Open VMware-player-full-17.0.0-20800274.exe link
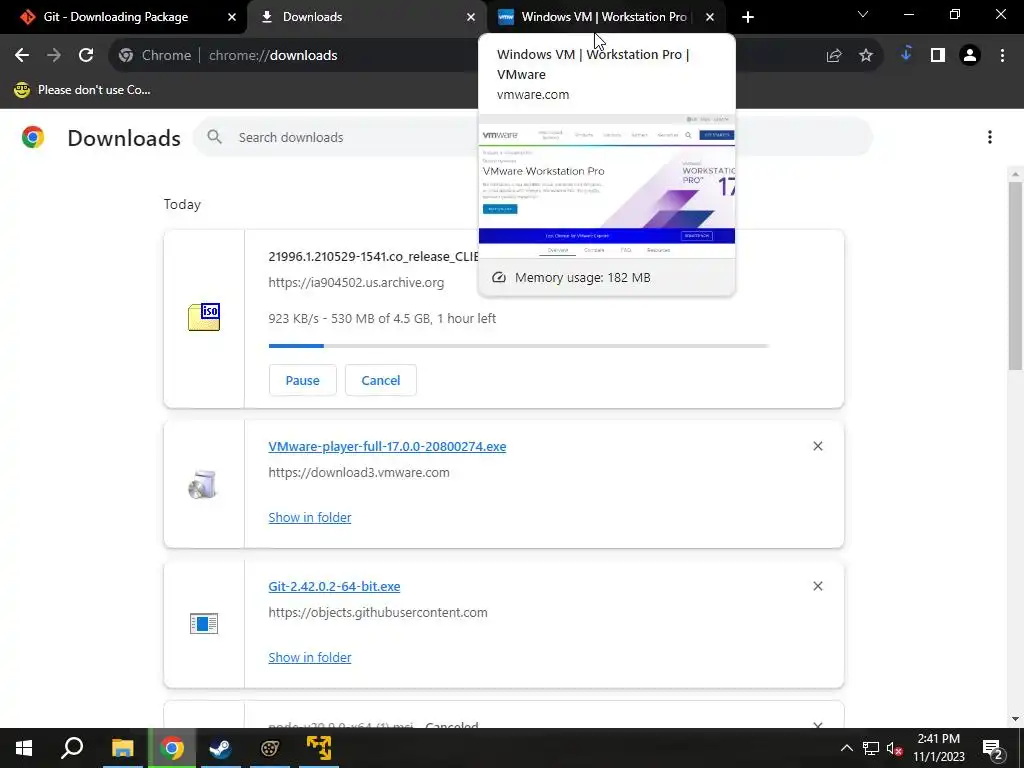This screenshot has height=768, width=1024. point(387,447)
